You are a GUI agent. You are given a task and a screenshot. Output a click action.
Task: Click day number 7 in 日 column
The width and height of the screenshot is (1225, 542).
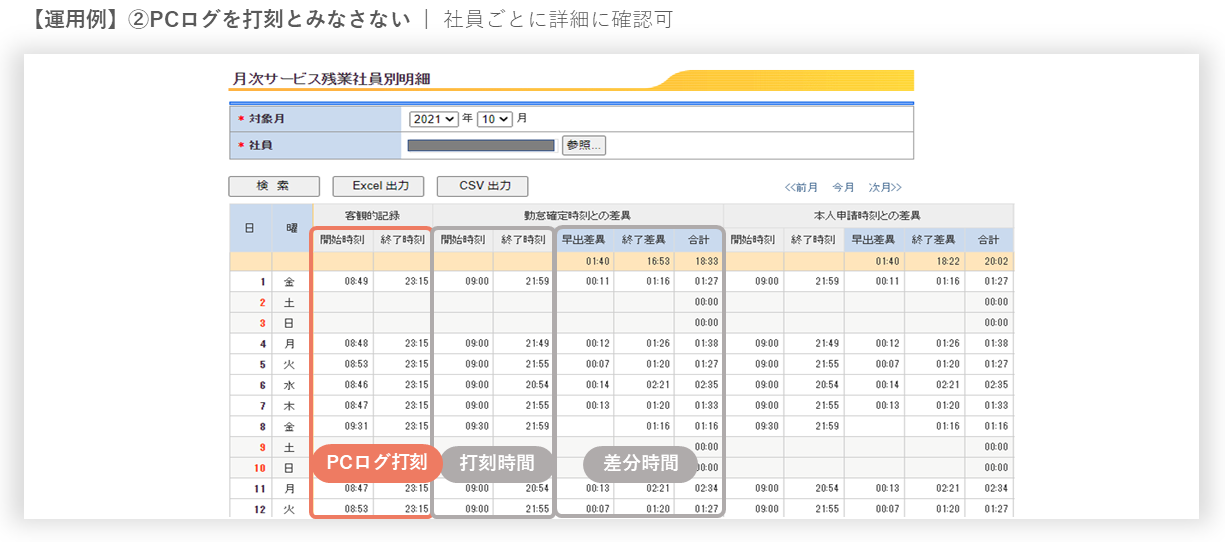point(263,406)
